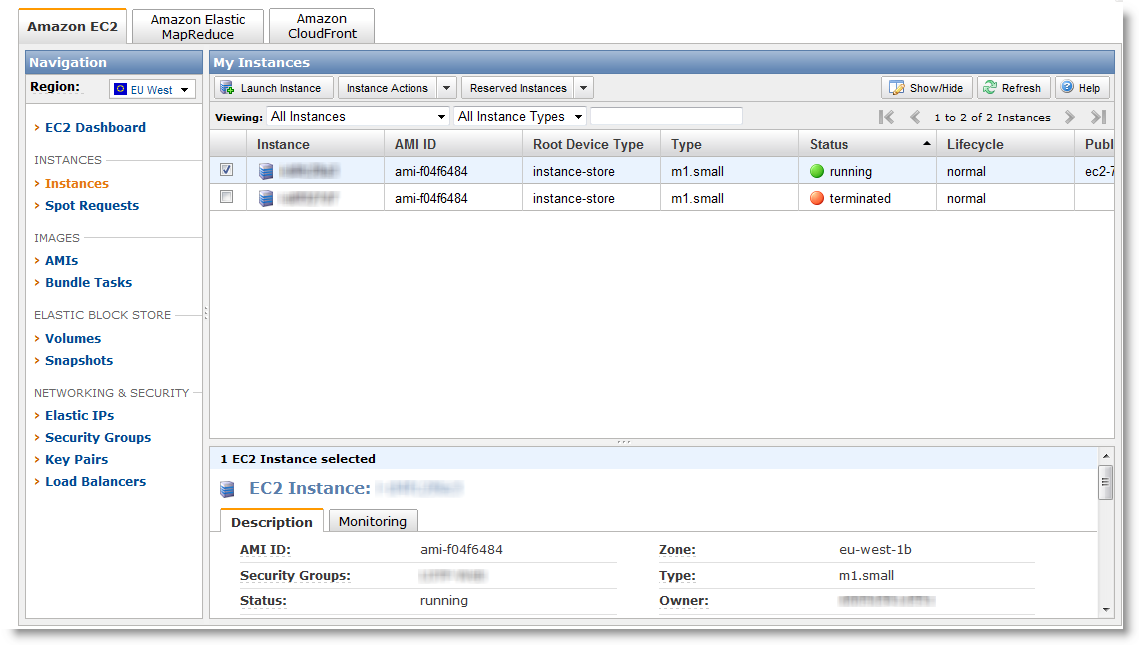Click Reserved Instances button
Viewport: 1139px width, 645px height.
518,88
